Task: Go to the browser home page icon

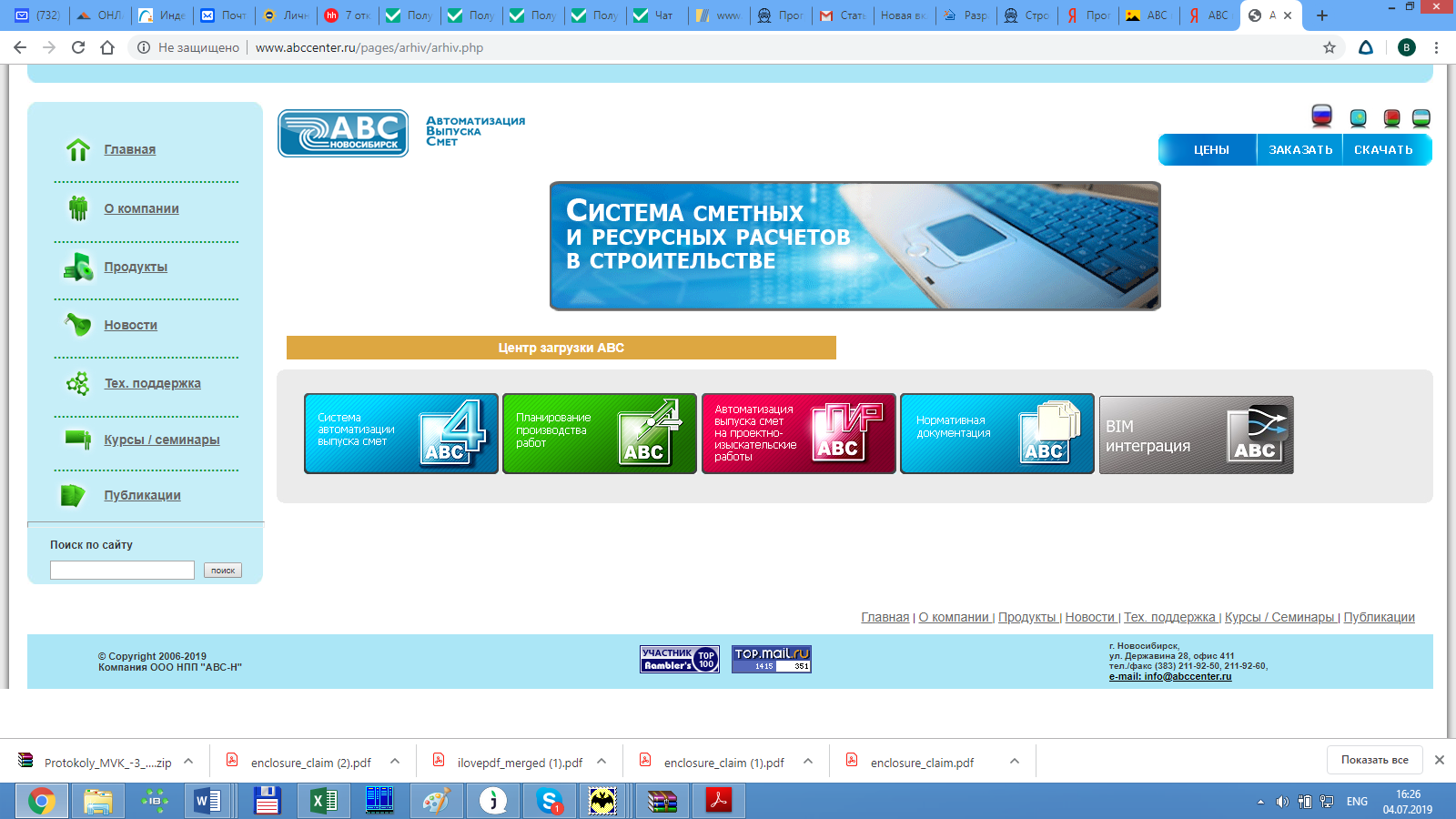Action: click(x=107, y=47)
